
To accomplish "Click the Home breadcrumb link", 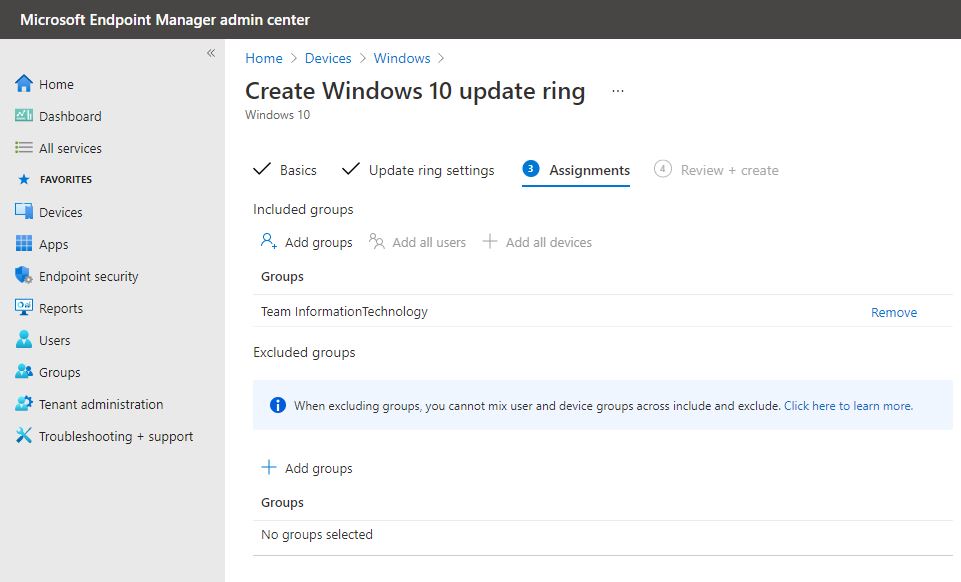I will tap(264, 58).
